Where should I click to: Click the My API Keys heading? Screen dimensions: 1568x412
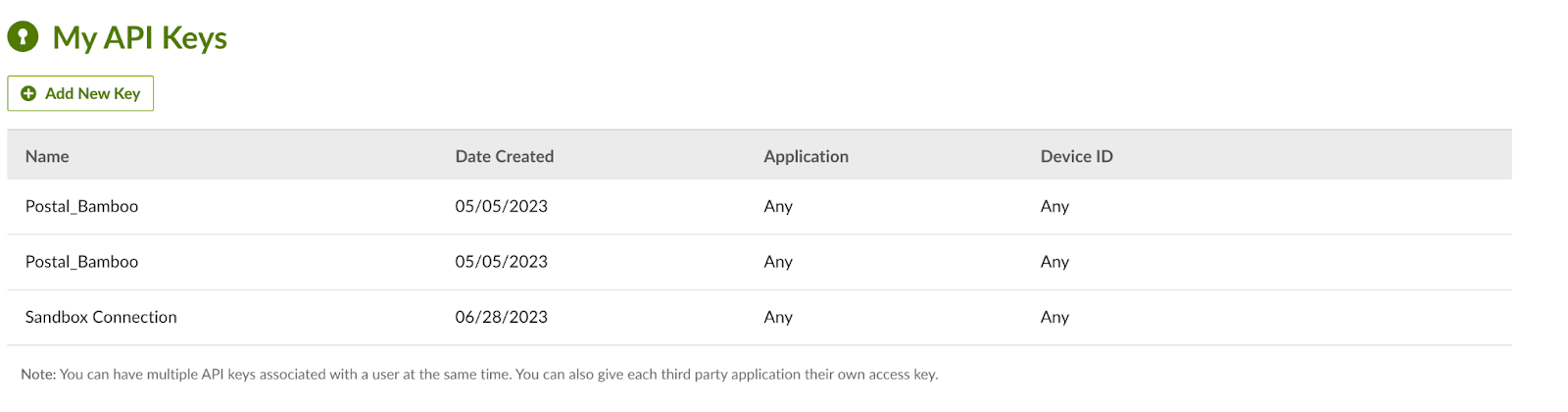[x=139, y=37]
